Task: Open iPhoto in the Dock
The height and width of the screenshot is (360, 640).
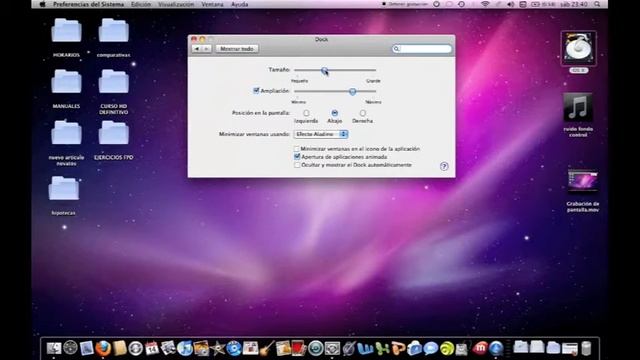Action: pyautogui.click(x=201, y=348)
